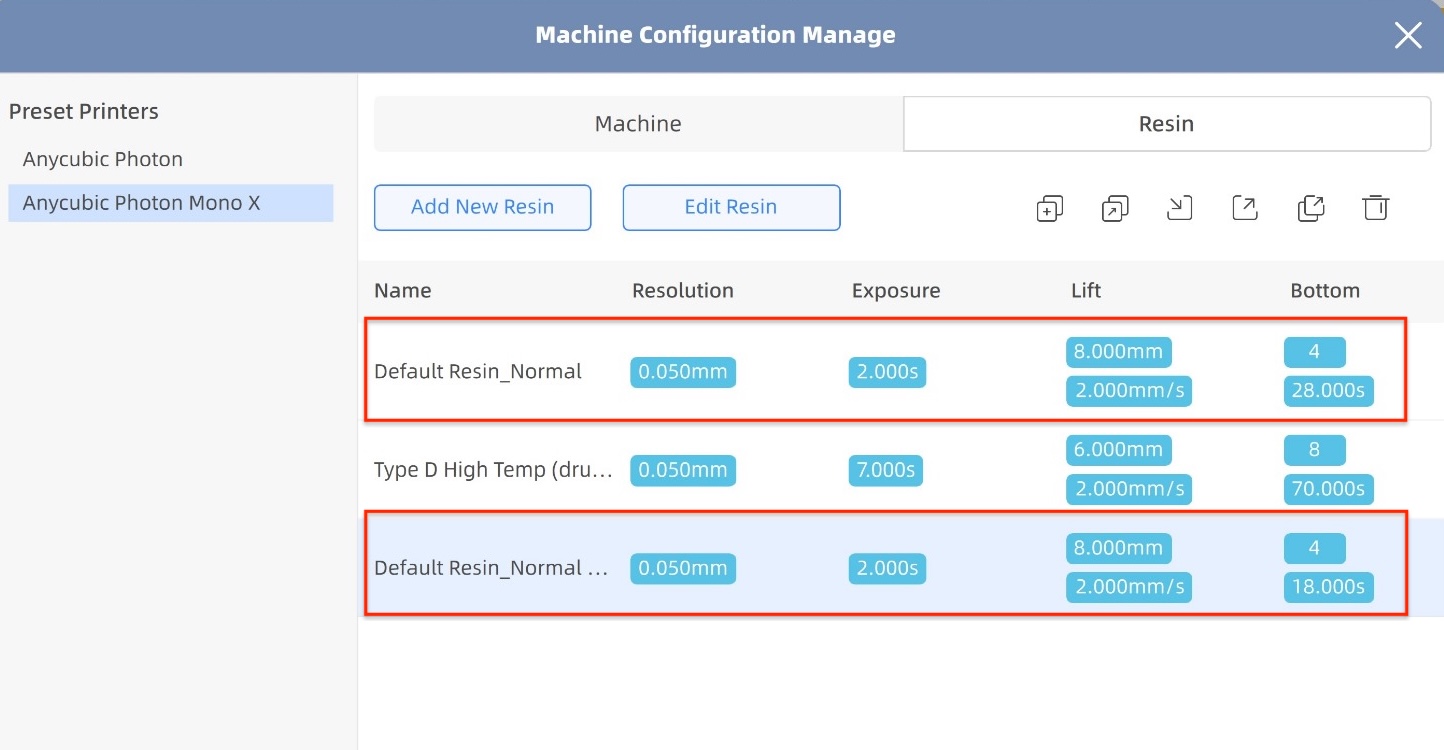Click the Exposure column header
This screenshot has height=750, width=1444.
coord(896,291)
